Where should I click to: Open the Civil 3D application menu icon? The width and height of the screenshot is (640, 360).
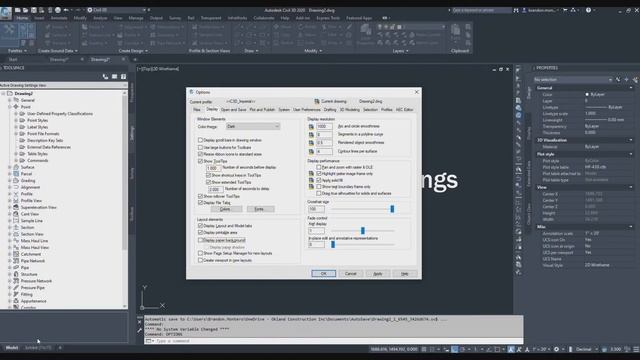point(6,13)
